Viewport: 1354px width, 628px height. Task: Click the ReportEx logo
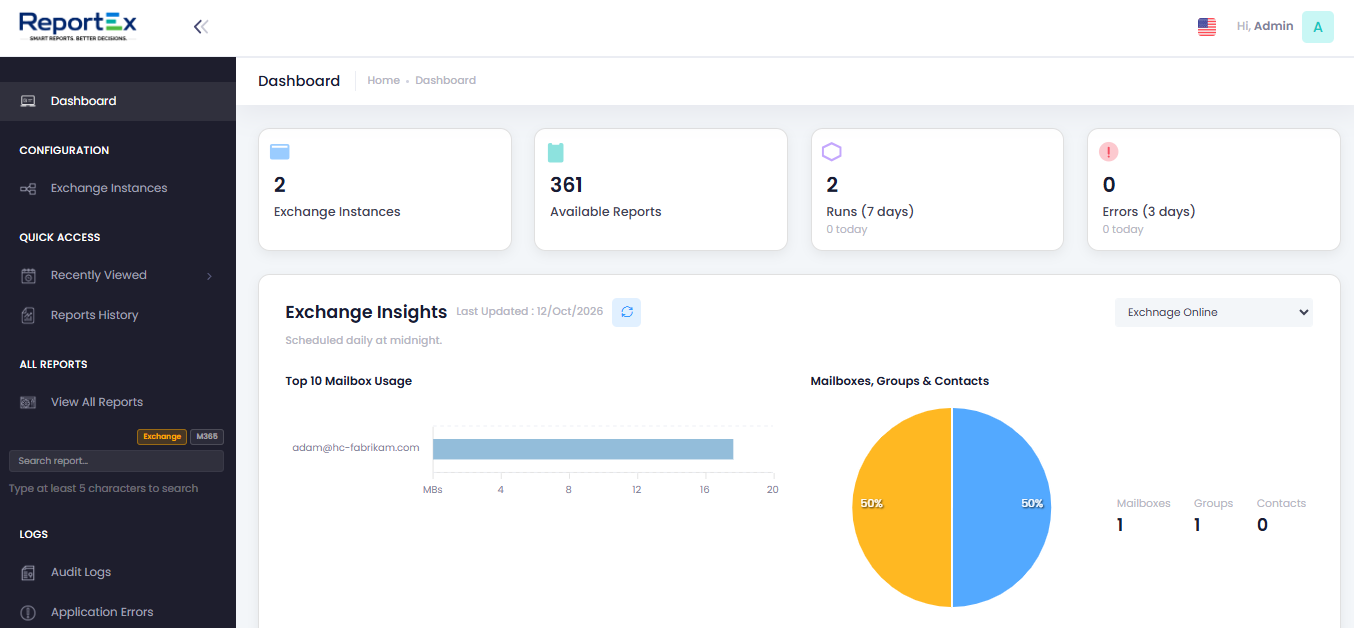click(x=78, y=26)
